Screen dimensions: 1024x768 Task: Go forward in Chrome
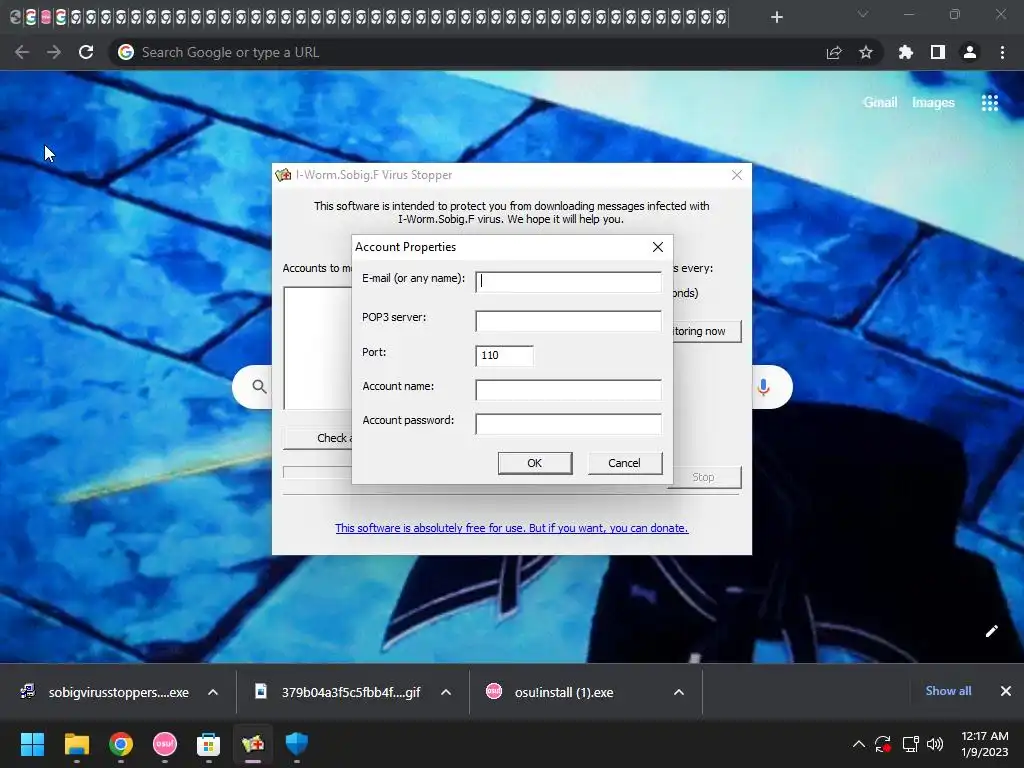(x=54, y=52)
